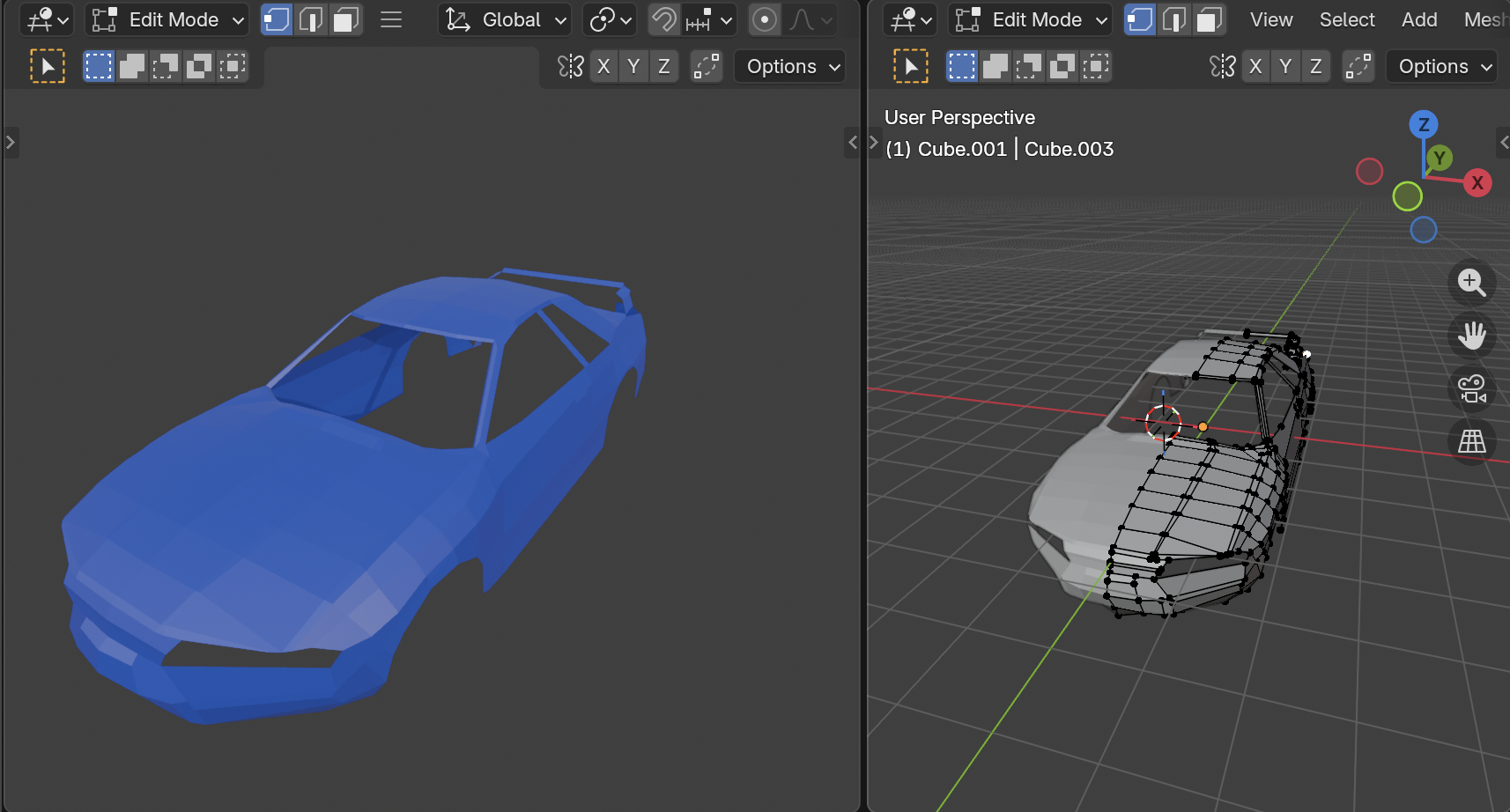Switch perspective/orthographic with grid gizmo
This screenshot has width=1510, height=812.
pyautogui.click(x=1471, y=441)
